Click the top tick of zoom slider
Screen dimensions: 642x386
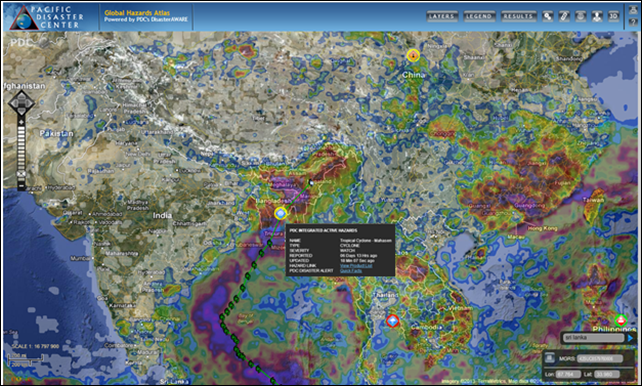(x=21, y=129)
